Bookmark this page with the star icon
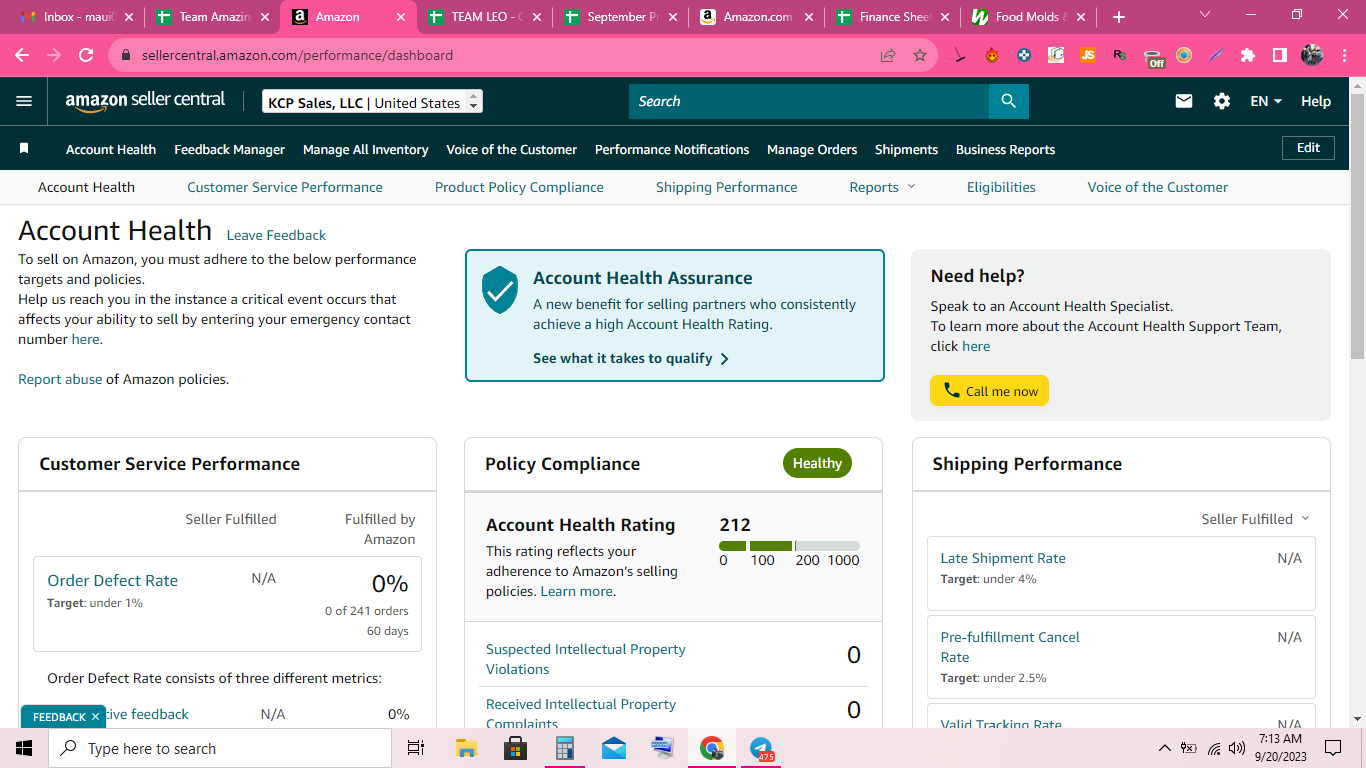1366x768 pixels. tap(920, 55)
